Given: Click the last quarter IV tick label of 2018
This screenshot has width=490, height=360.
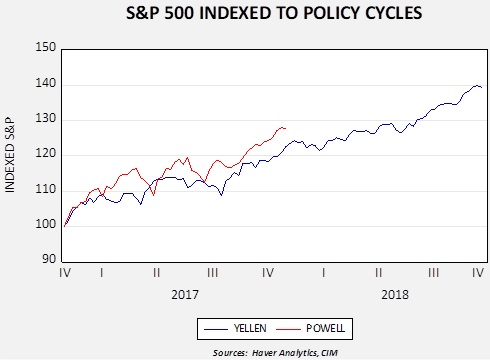Looking at the screenshot, I should click(x=478, y=273).
